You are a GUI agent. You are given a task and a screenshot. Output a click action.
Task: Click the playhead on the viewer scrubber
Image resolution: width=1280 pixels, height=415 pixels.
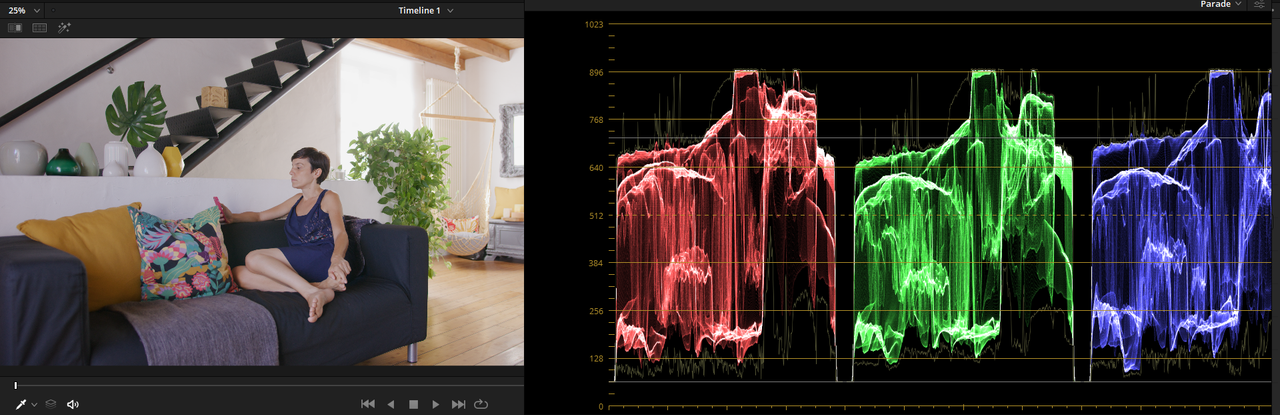point(15,385)
